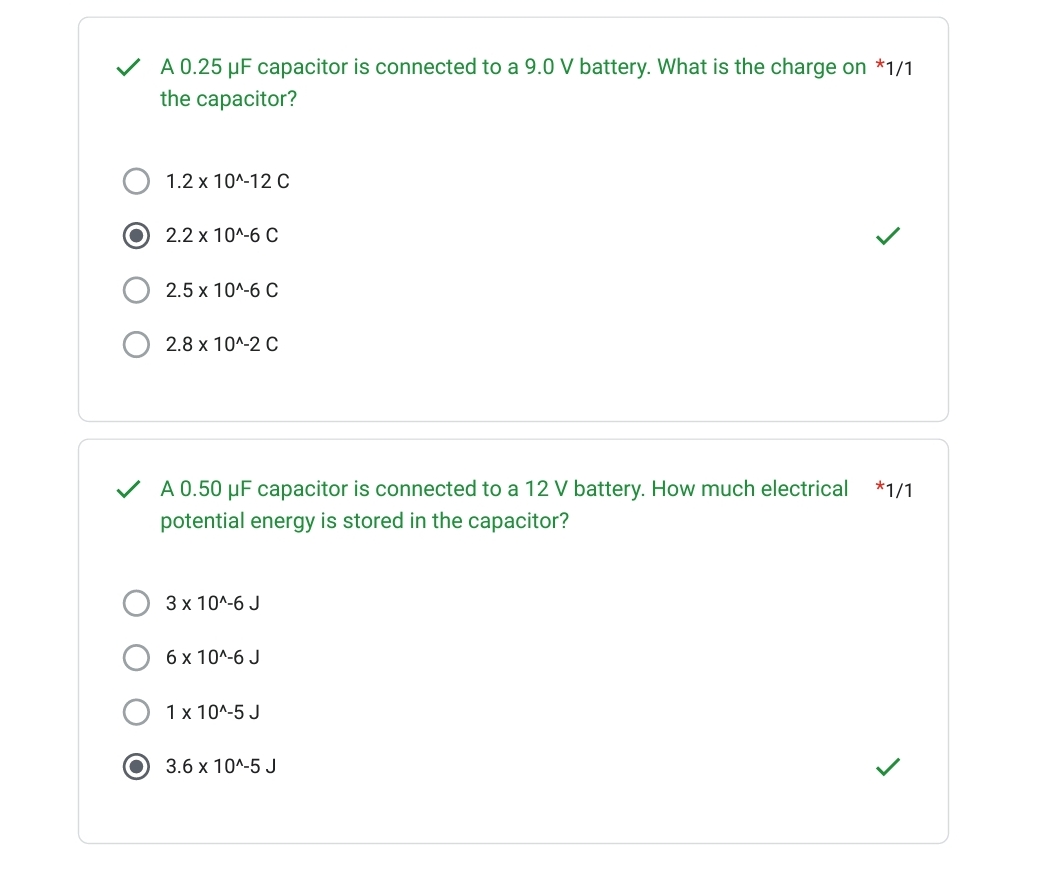Click the green checkmark beside the second question
This screenshot has height=888, width=1053.
tap(130, 490)
